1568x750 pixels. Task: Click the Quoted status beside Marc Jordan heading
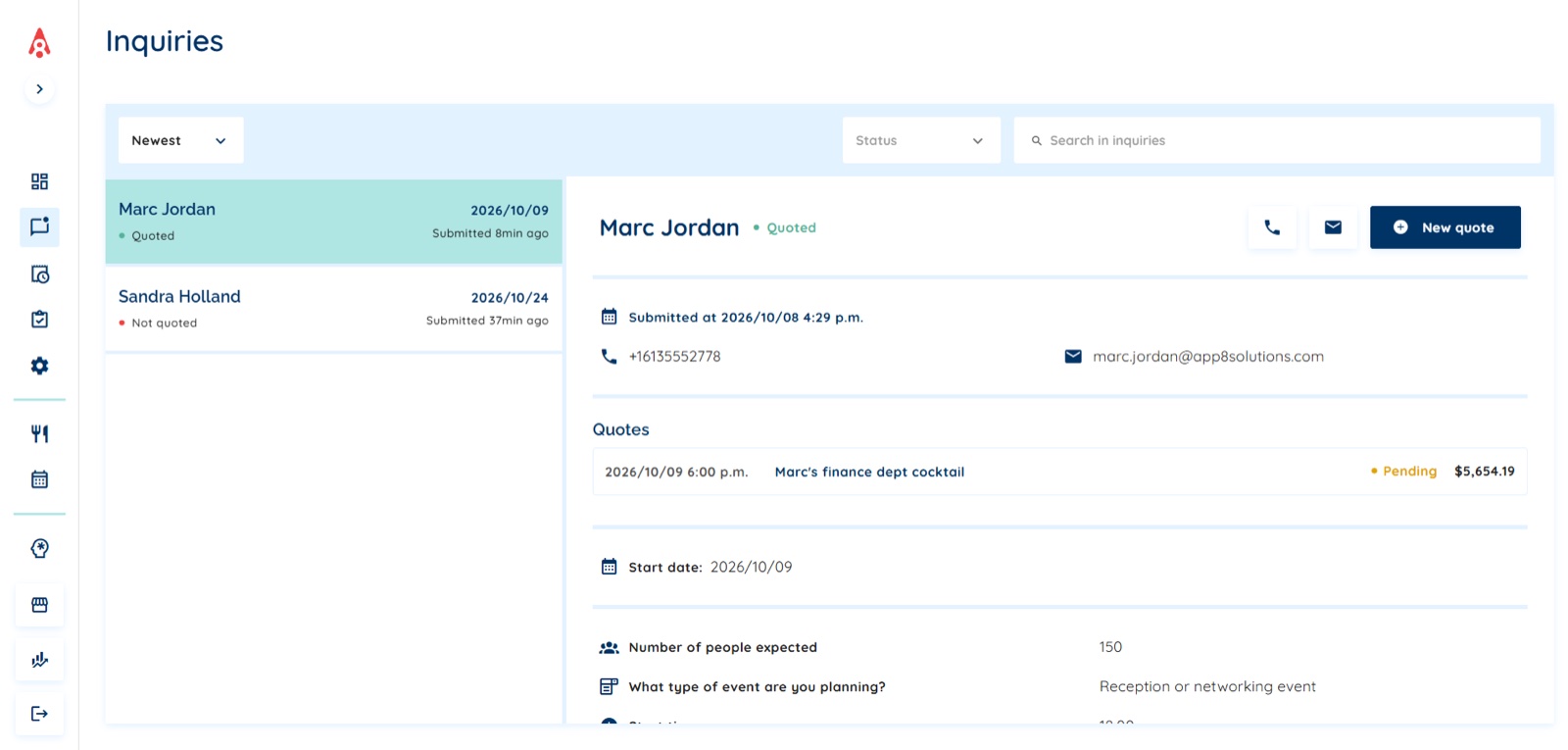(x=785, y=227)
